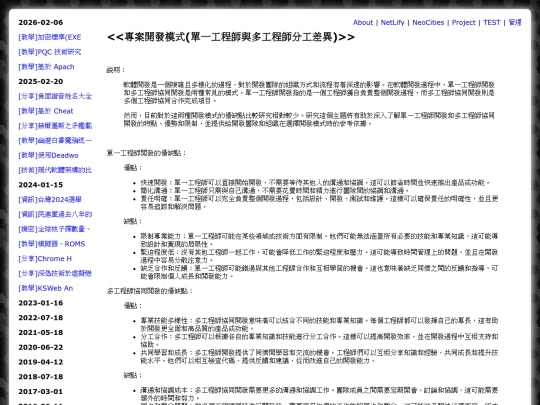Expand the 2021-05-18 date group
This screenshot has height=405, width=540.
(41, 333)
